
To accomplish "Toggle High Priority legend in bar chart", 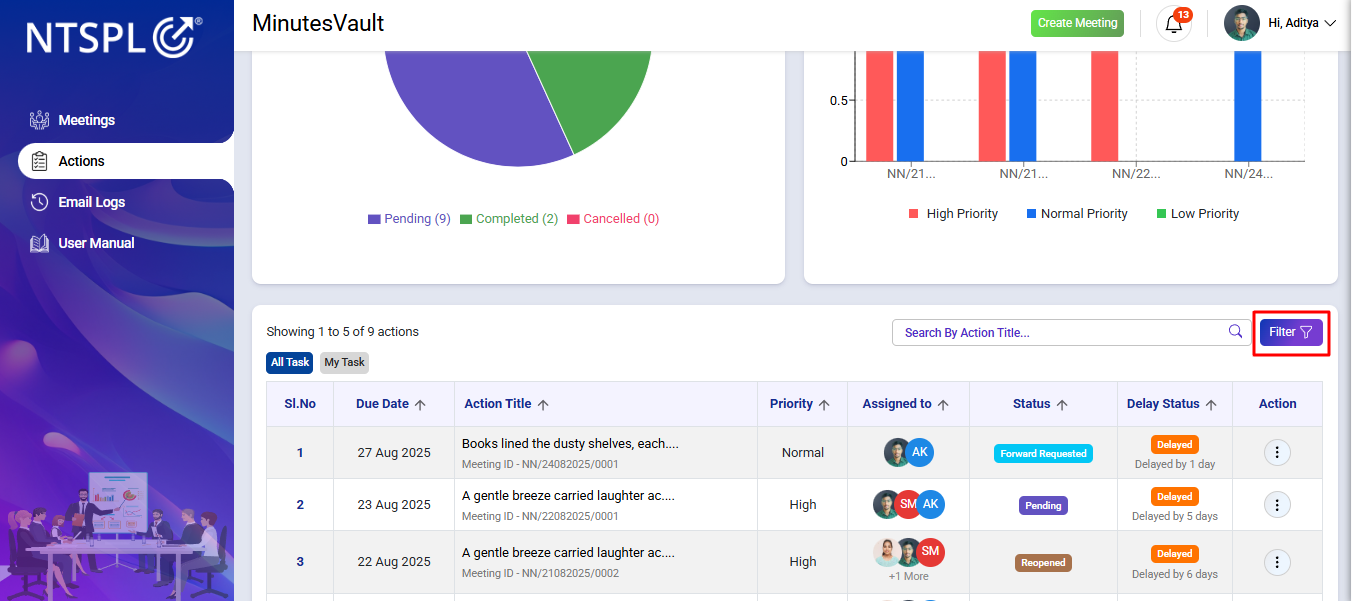I will pos(953,214).
